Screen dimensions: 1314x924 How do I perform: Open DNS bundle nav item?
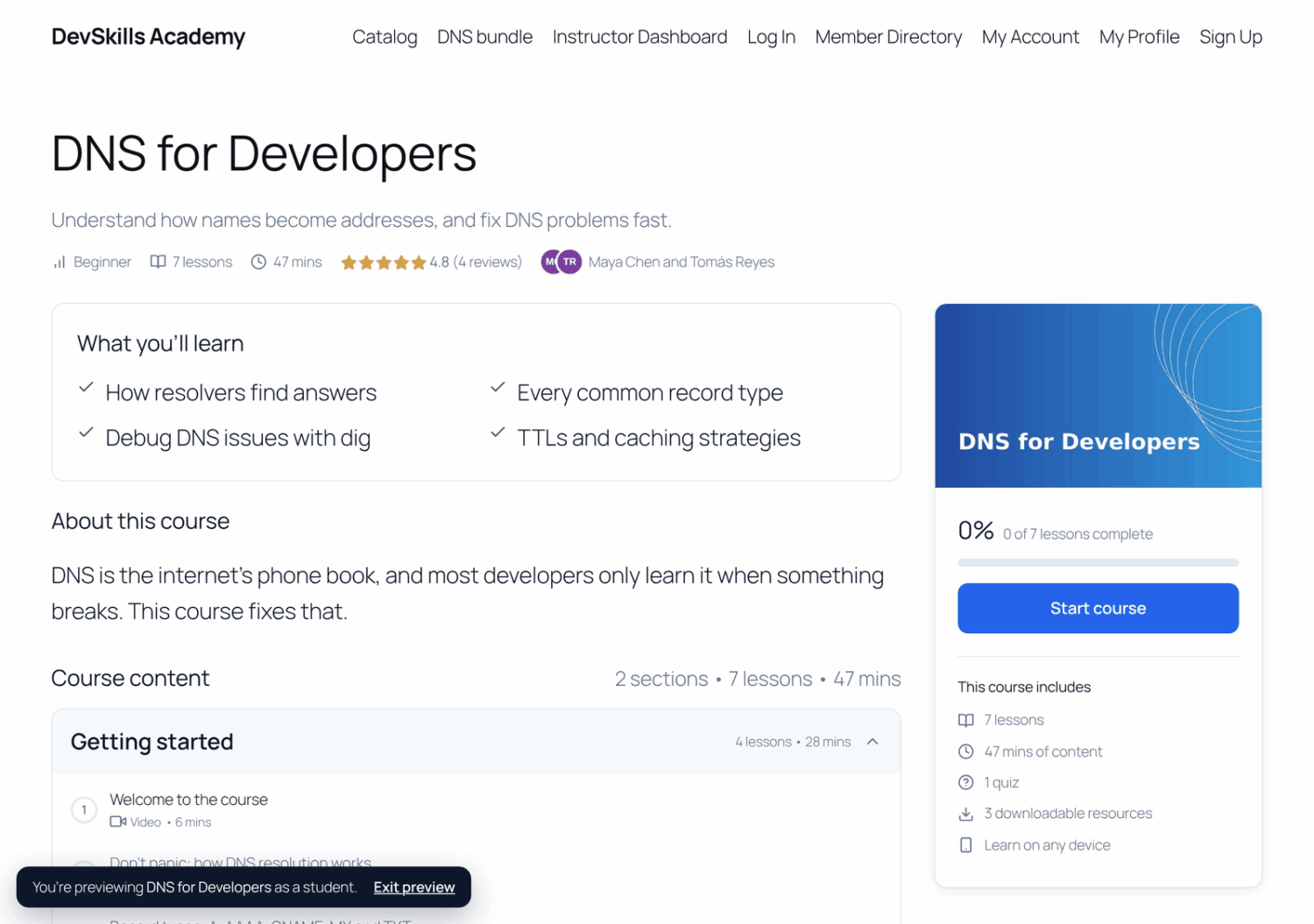coord(484,37)
